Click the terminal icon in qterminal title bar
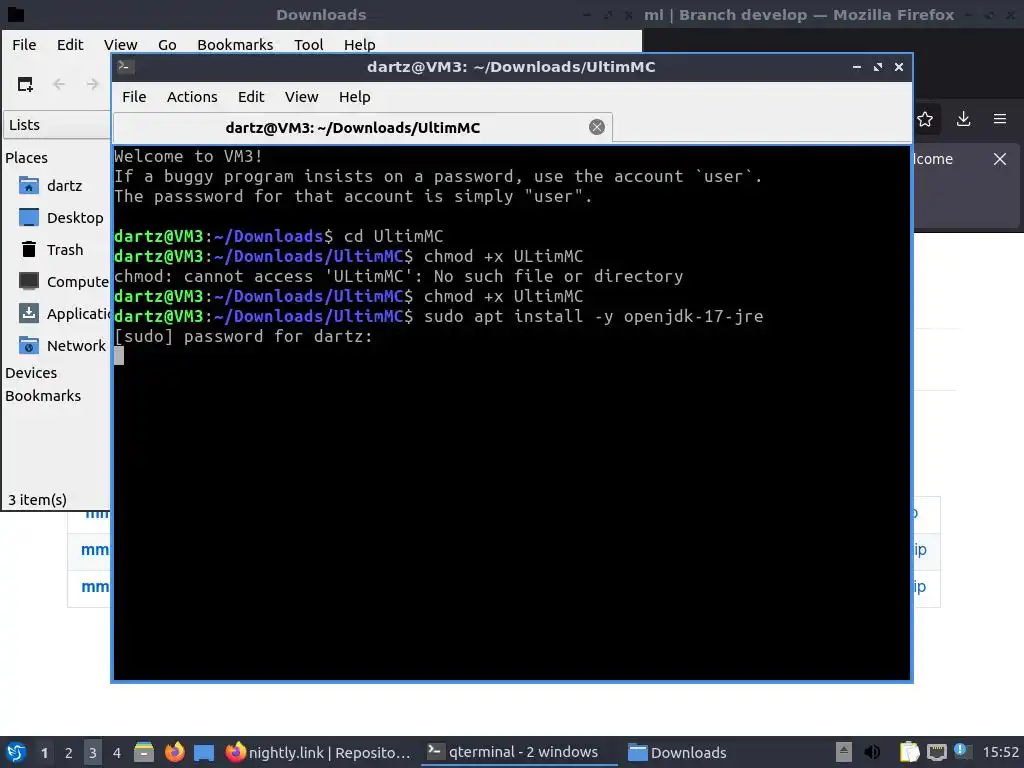1024x768 pixels. (125, 67)
